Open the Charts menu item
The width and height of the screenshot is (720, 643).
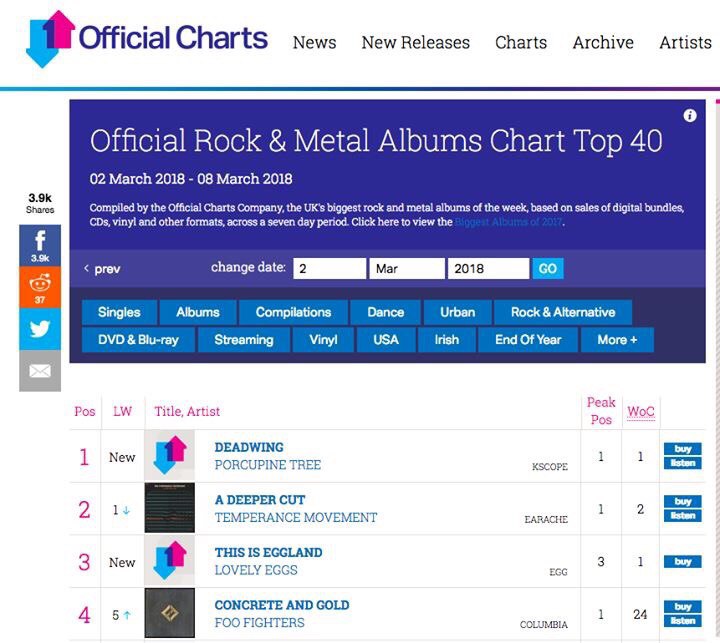click(x=521, y=42)
